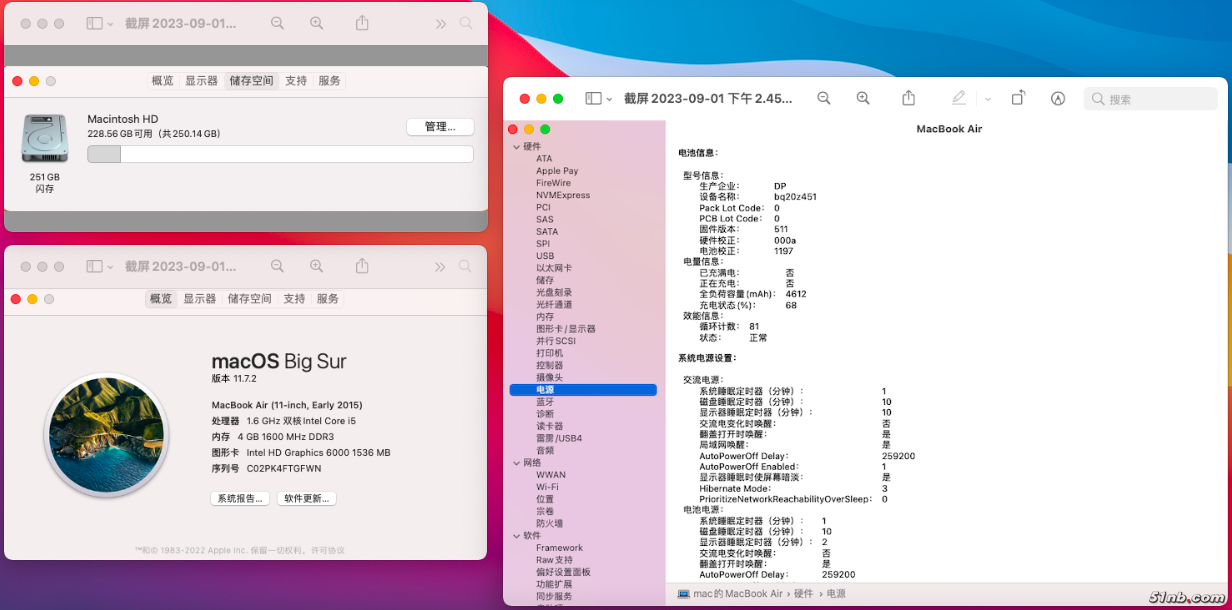The height and width of the screenshot is (610, 1232).
Task: Zoom out in the MacBook Air screenshot window
Action: (824, 98)
